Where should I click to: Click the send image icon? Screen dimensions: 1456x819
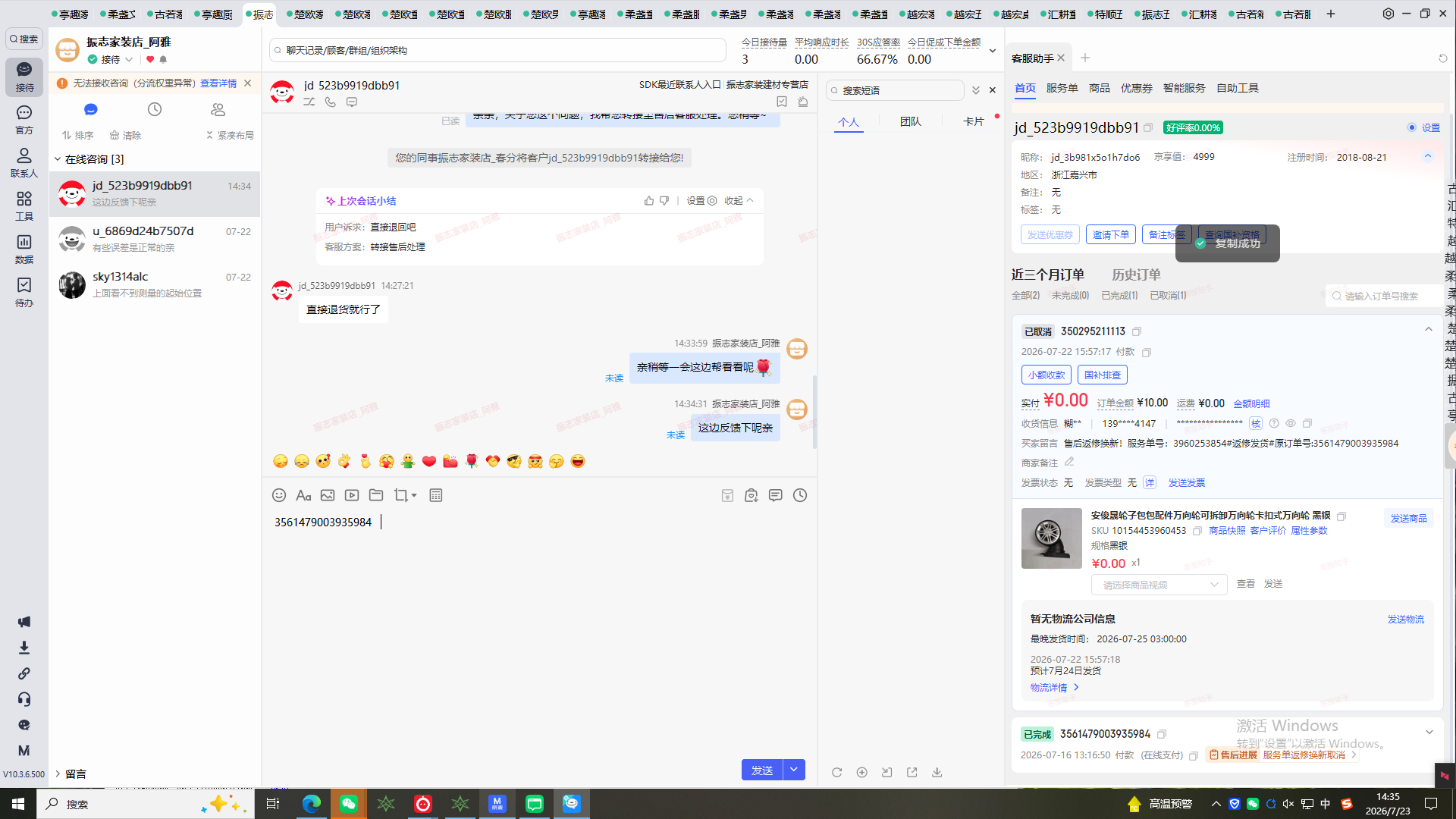(328, 495)
